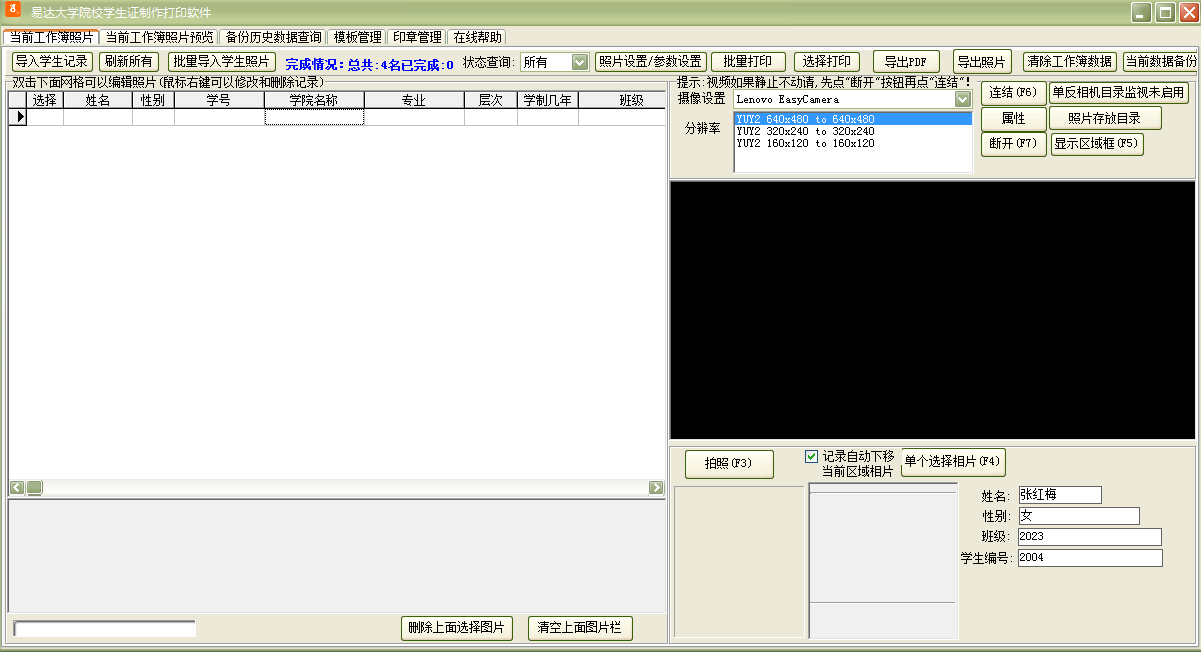Click 清空上面图片栏 button
The image size is (1201, 652).
pos(580,628)
